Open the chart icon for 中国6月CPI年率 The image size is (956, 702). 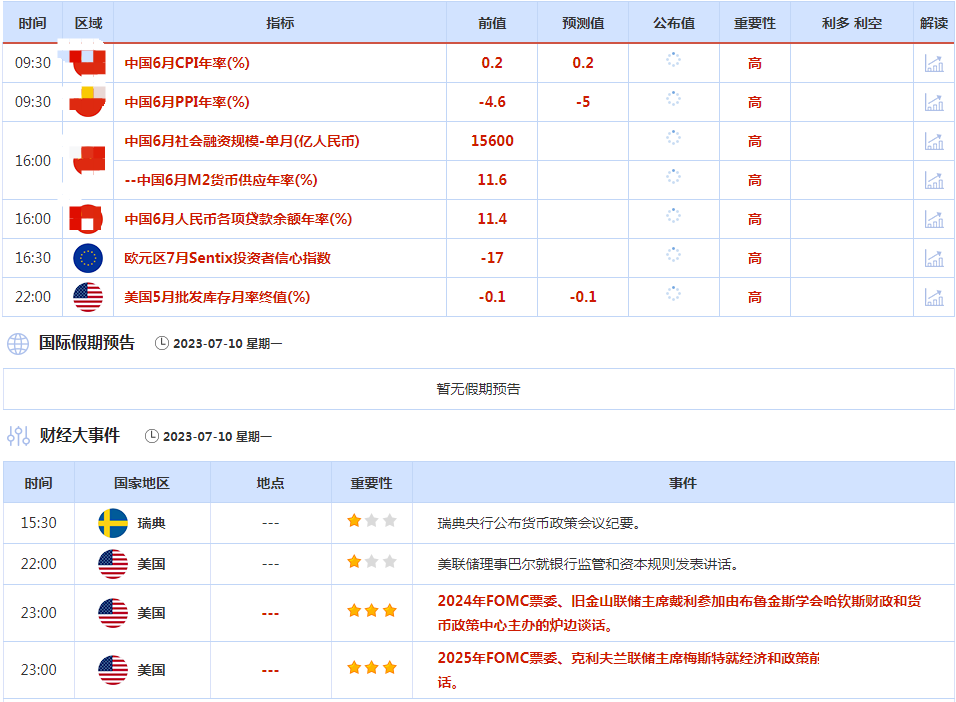pos(934,63)
